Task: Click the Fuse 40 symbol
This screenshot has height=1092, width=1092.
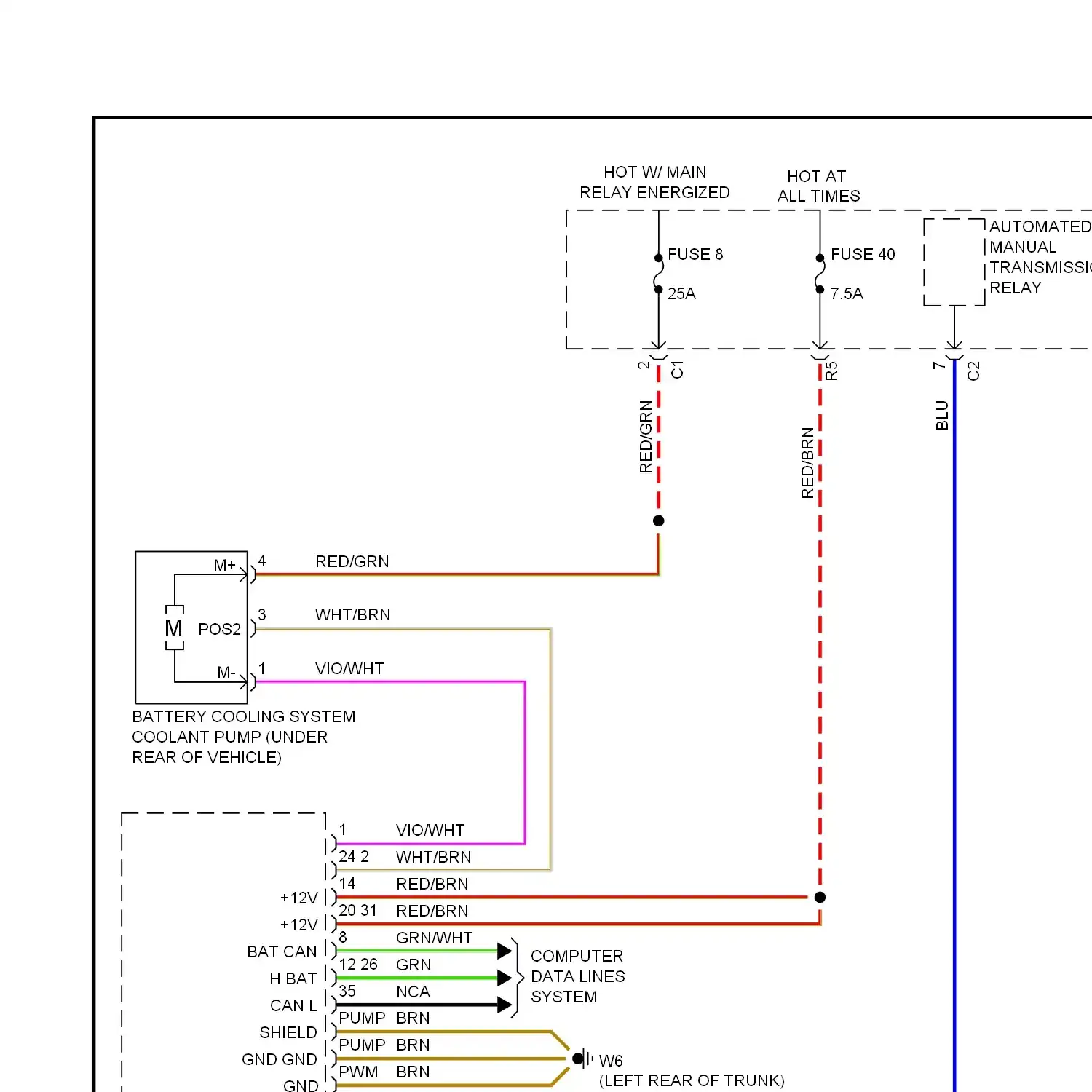Action: coord(820,274)
